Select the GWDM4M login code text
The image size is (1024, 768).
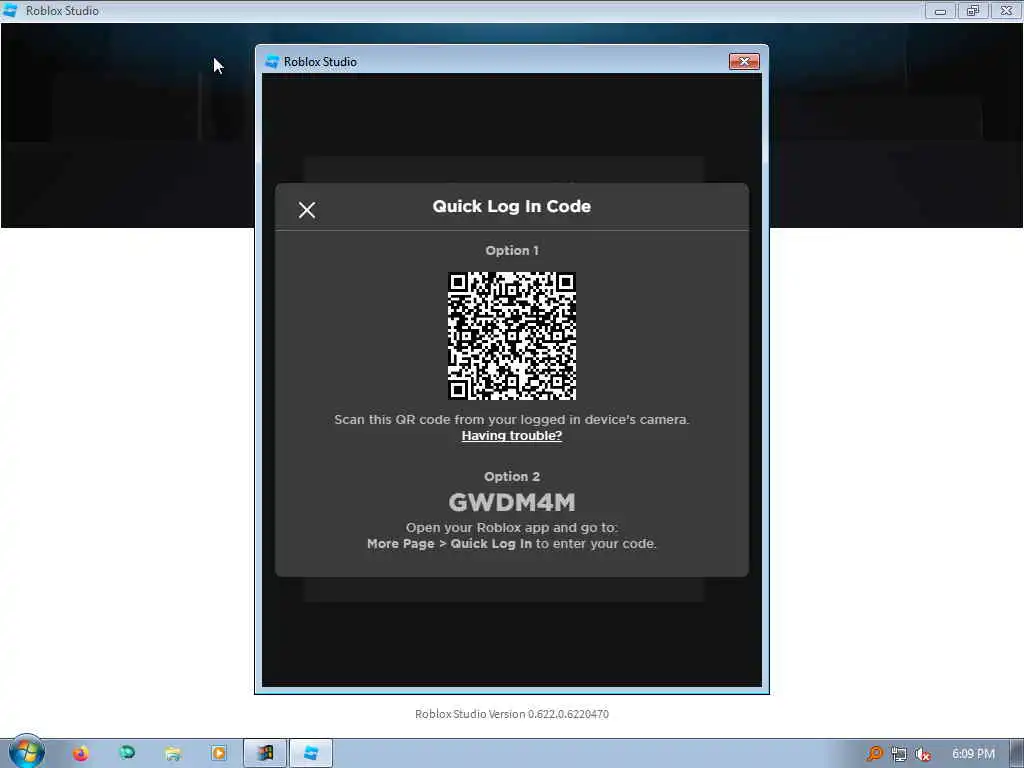[512, 502]
